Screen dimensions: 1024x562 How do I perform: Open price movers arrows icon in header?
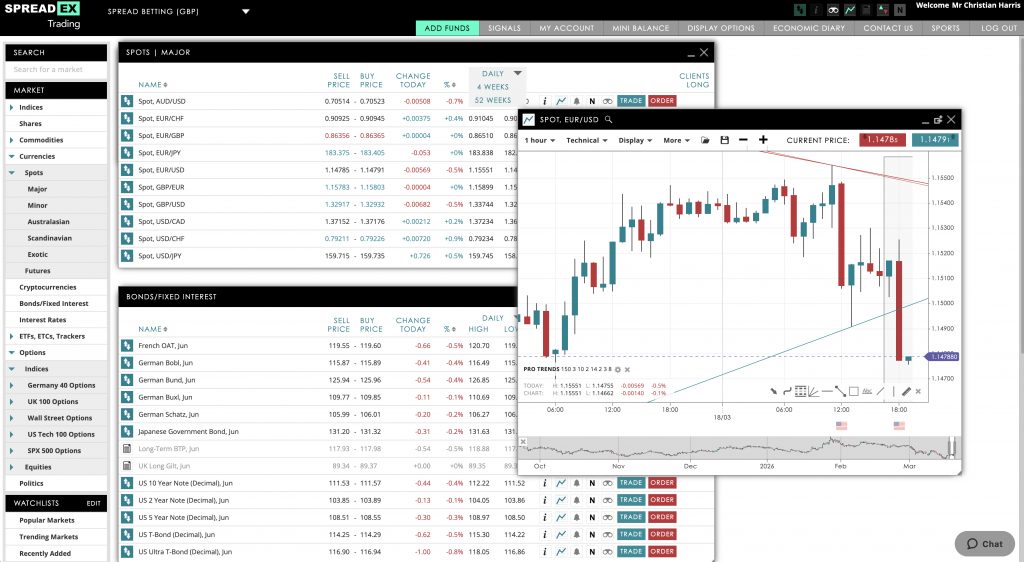[x=883, y=10]
